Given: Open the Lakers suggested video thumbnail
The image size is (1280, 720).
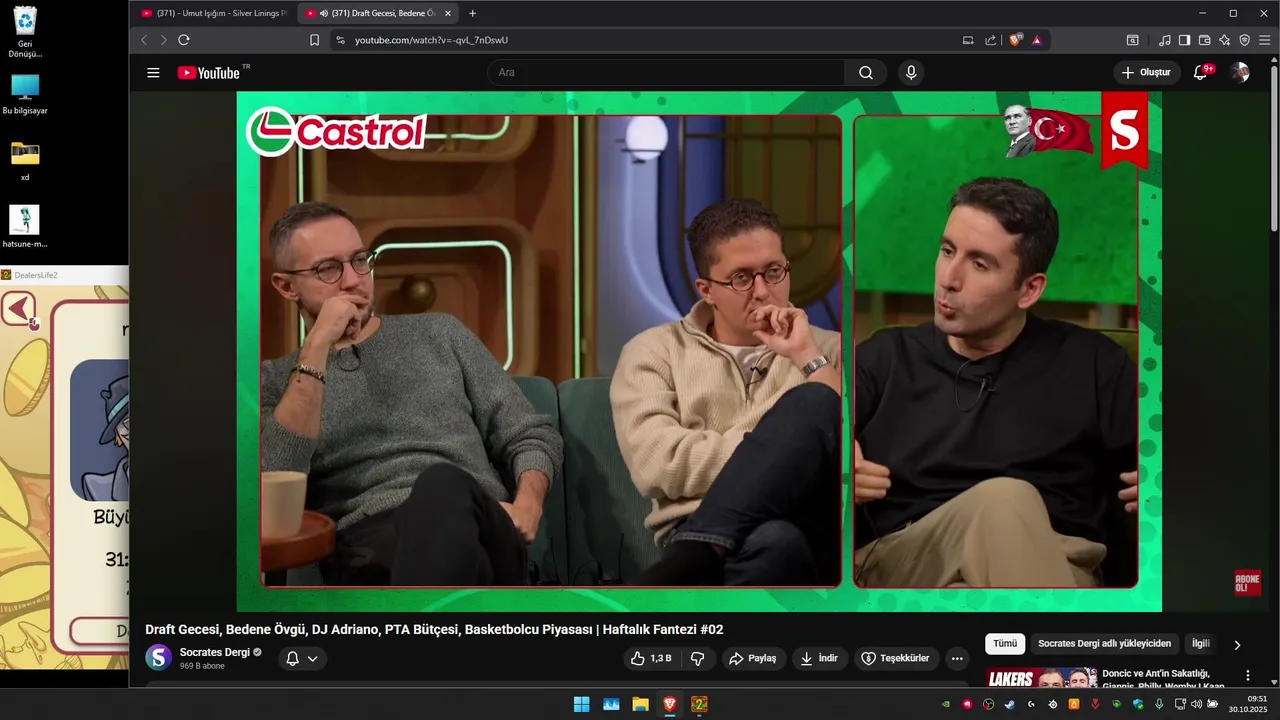Looking at the screenshot, I should point(1040,679).
